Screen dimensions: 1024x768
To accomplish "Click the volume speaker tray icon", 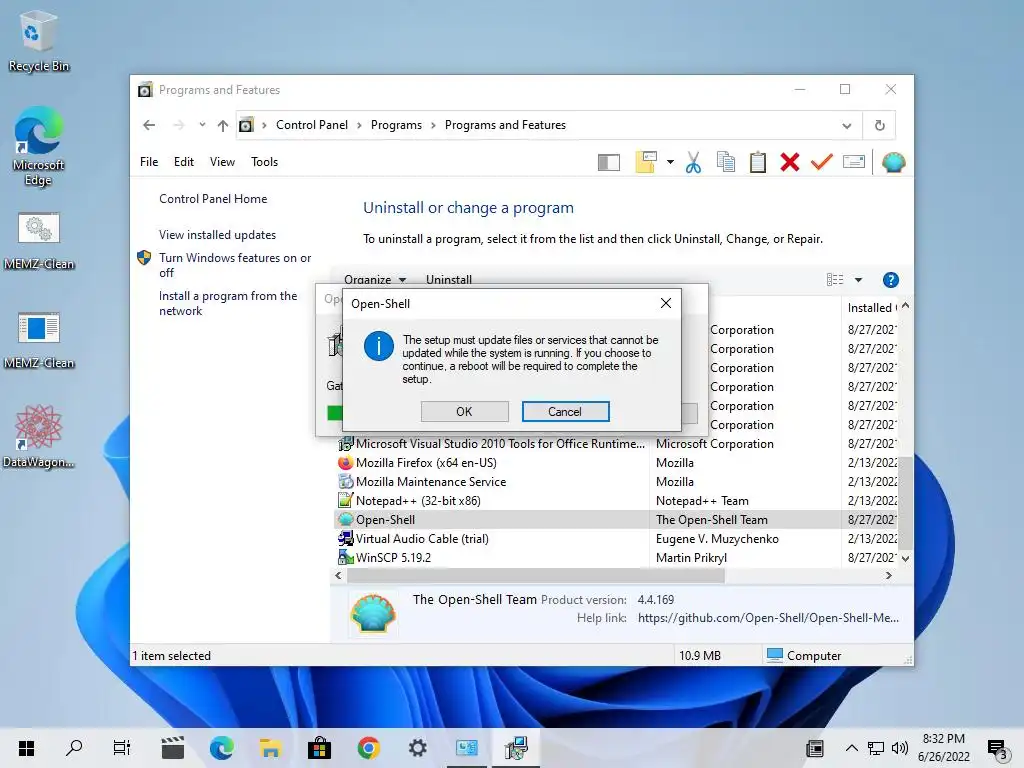I will [899, 748].
